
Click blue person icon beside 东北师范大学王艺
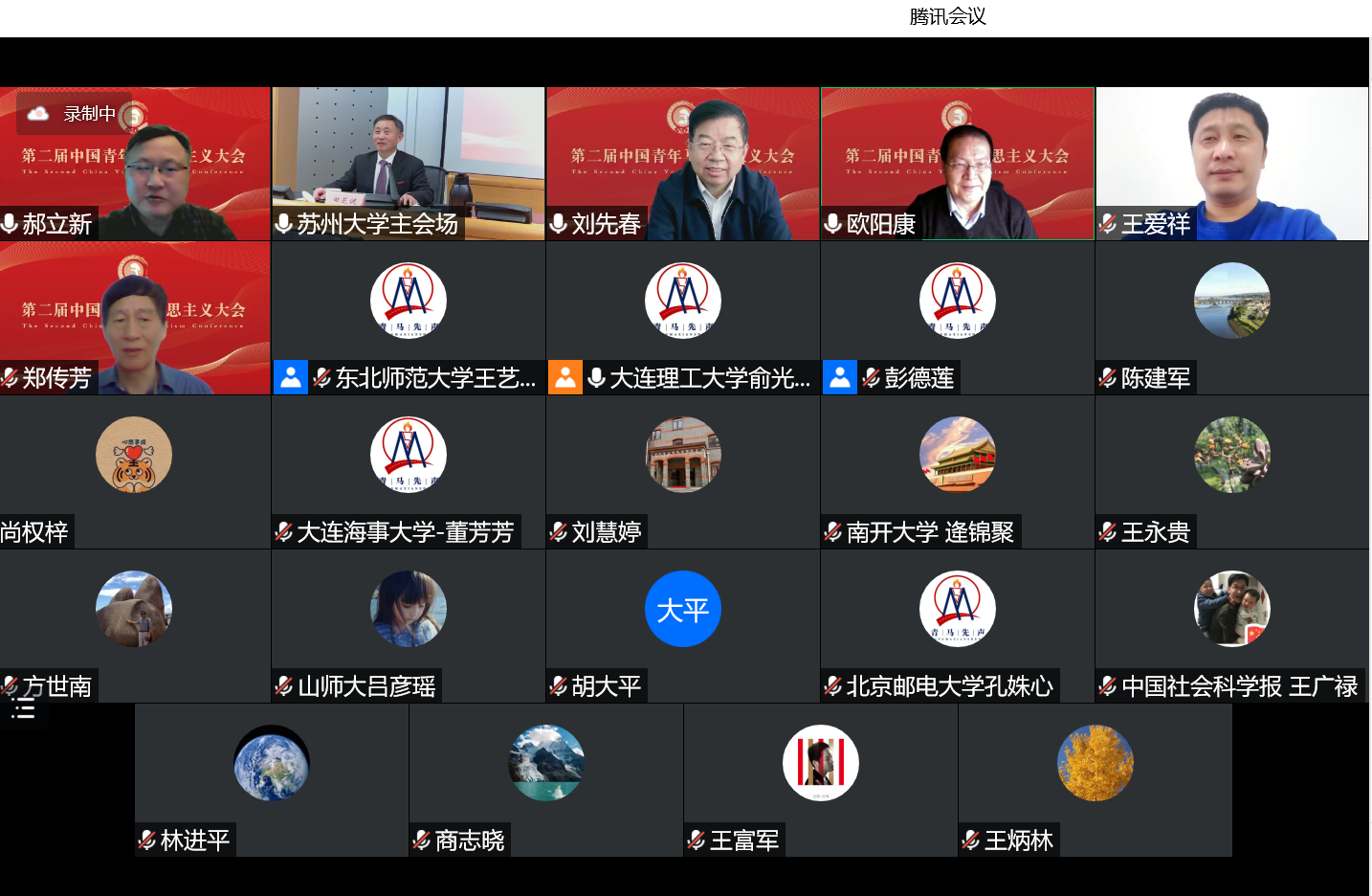[x=291, y=377]
